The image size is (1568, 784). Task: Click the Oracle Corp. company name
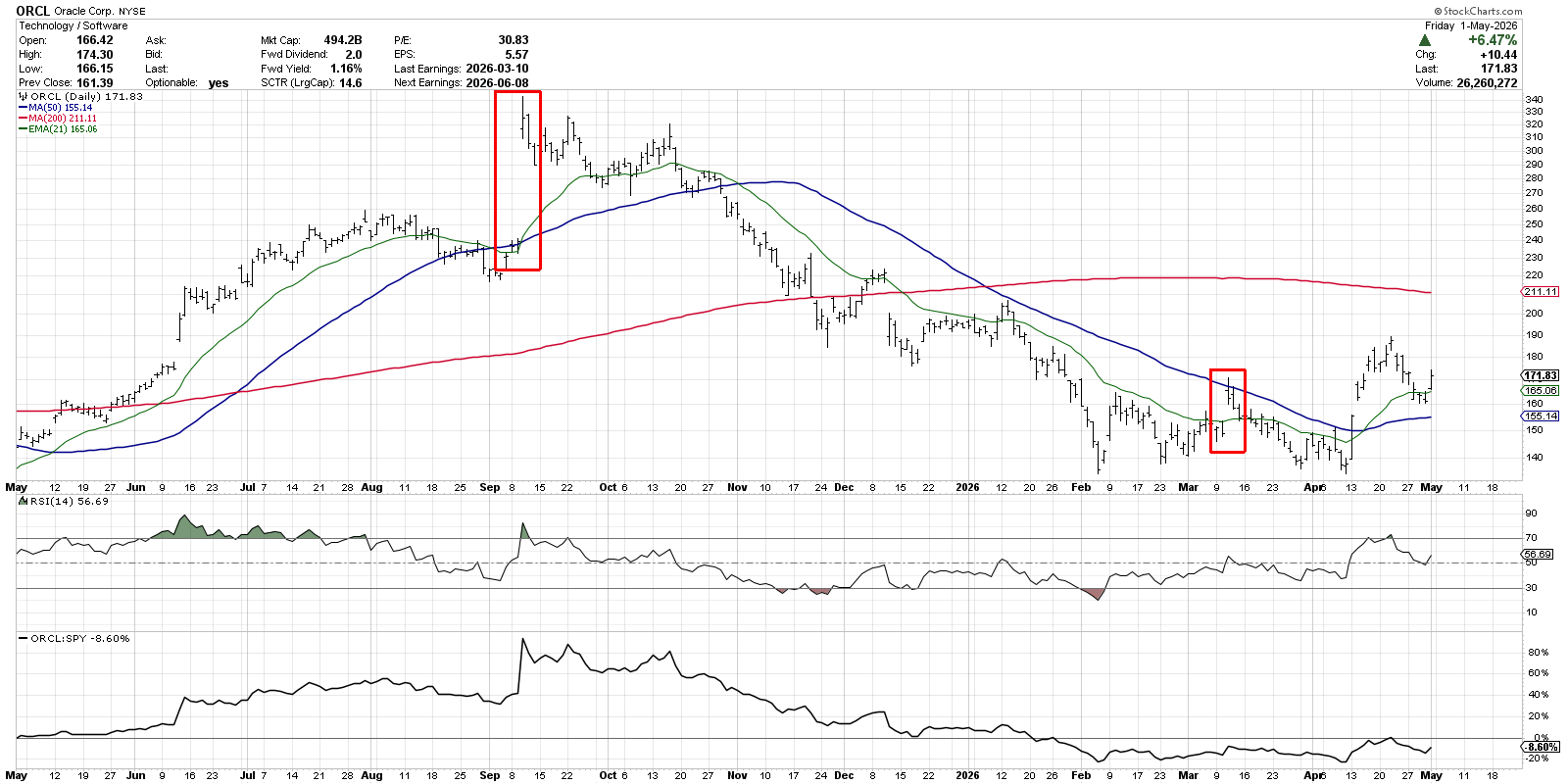[x=85, y=11]
